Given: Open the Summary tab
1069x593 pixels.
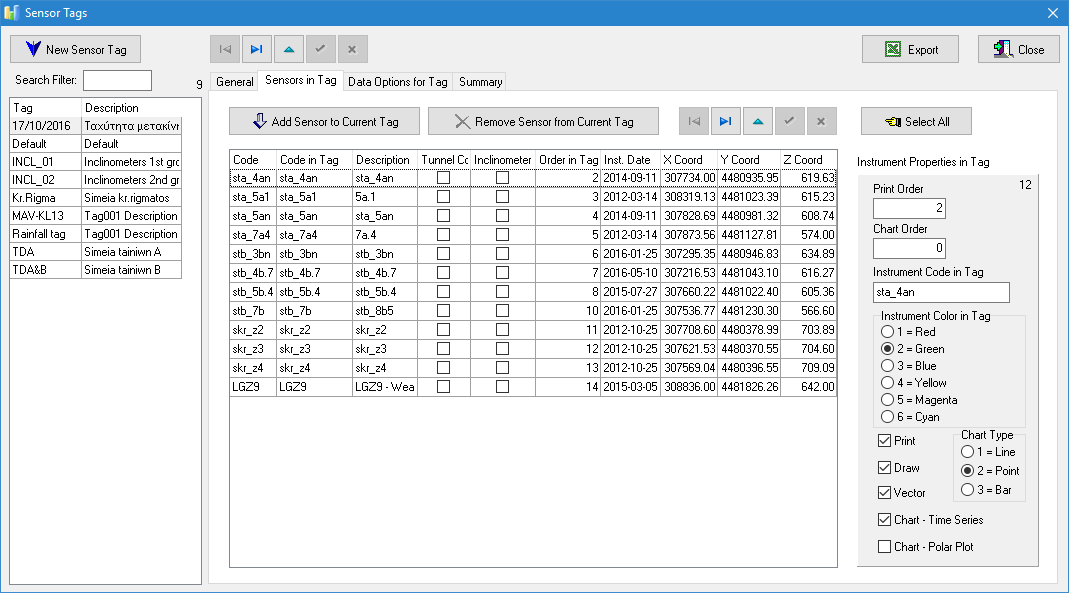Looking at the screenshot, I should pos(480,82).
